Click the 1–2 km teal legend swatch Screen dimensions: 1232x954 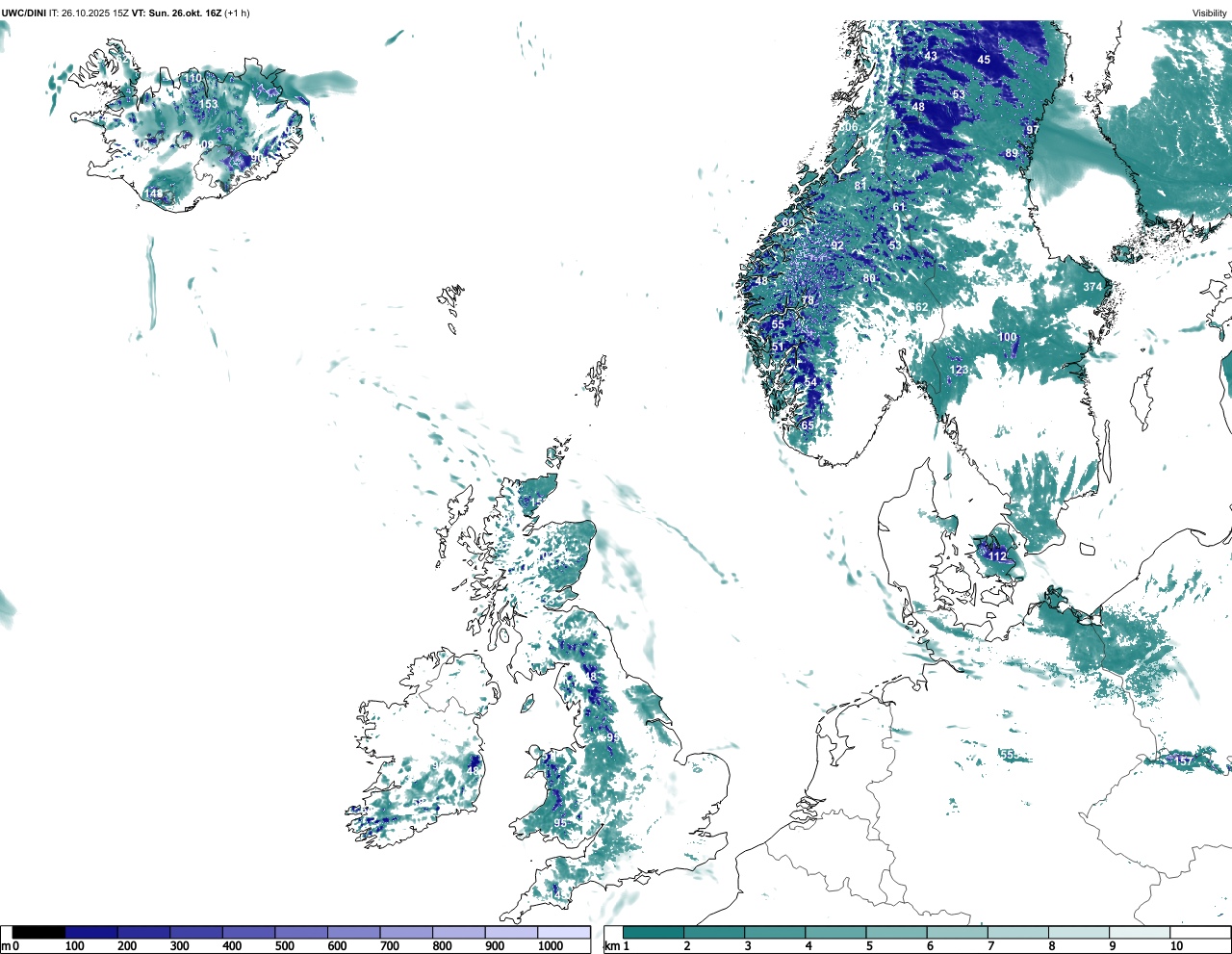654,933
